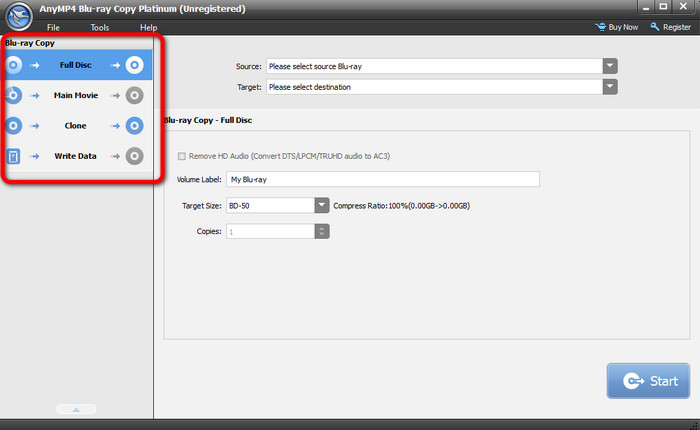
Task: Click the Full Disc source disc icon
Action: pyautogui.click(x=13, y=65)
